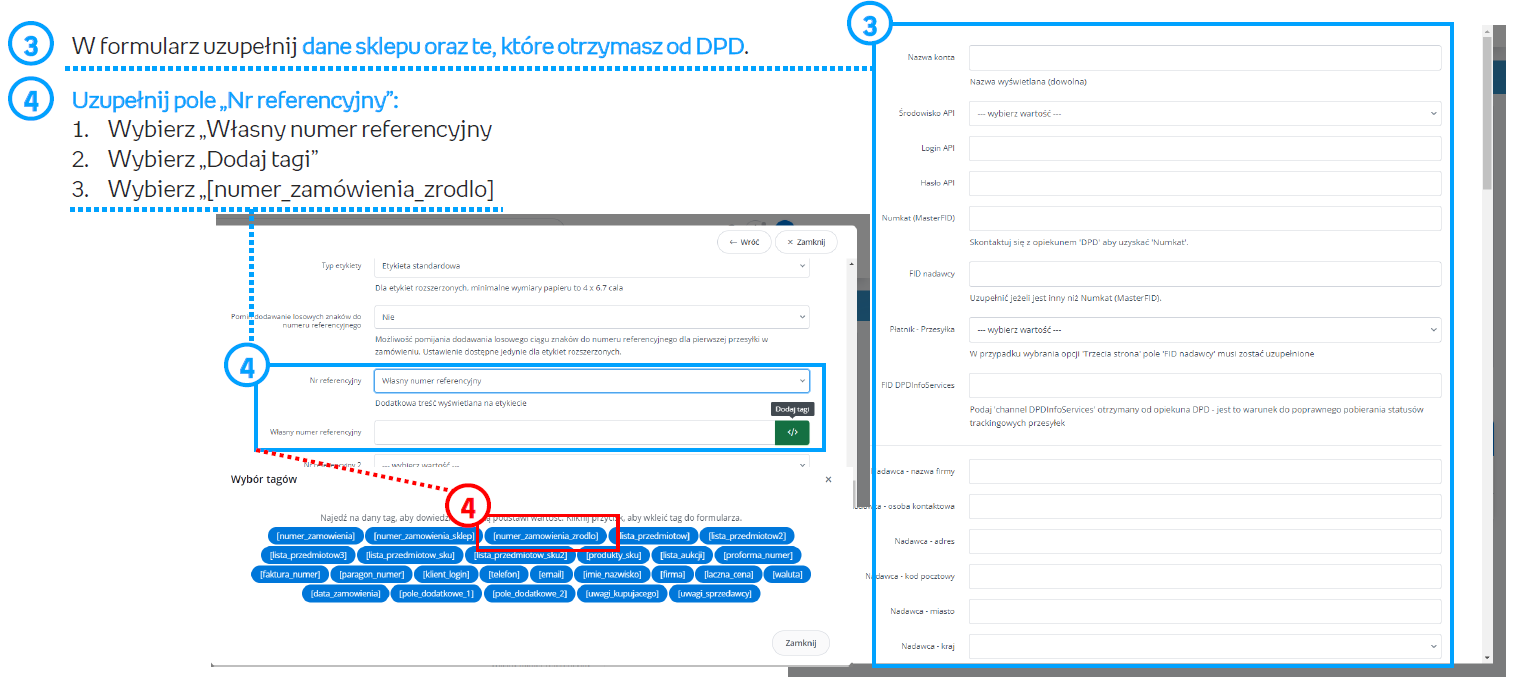Click the Wróć back button

tap(744, 242)
